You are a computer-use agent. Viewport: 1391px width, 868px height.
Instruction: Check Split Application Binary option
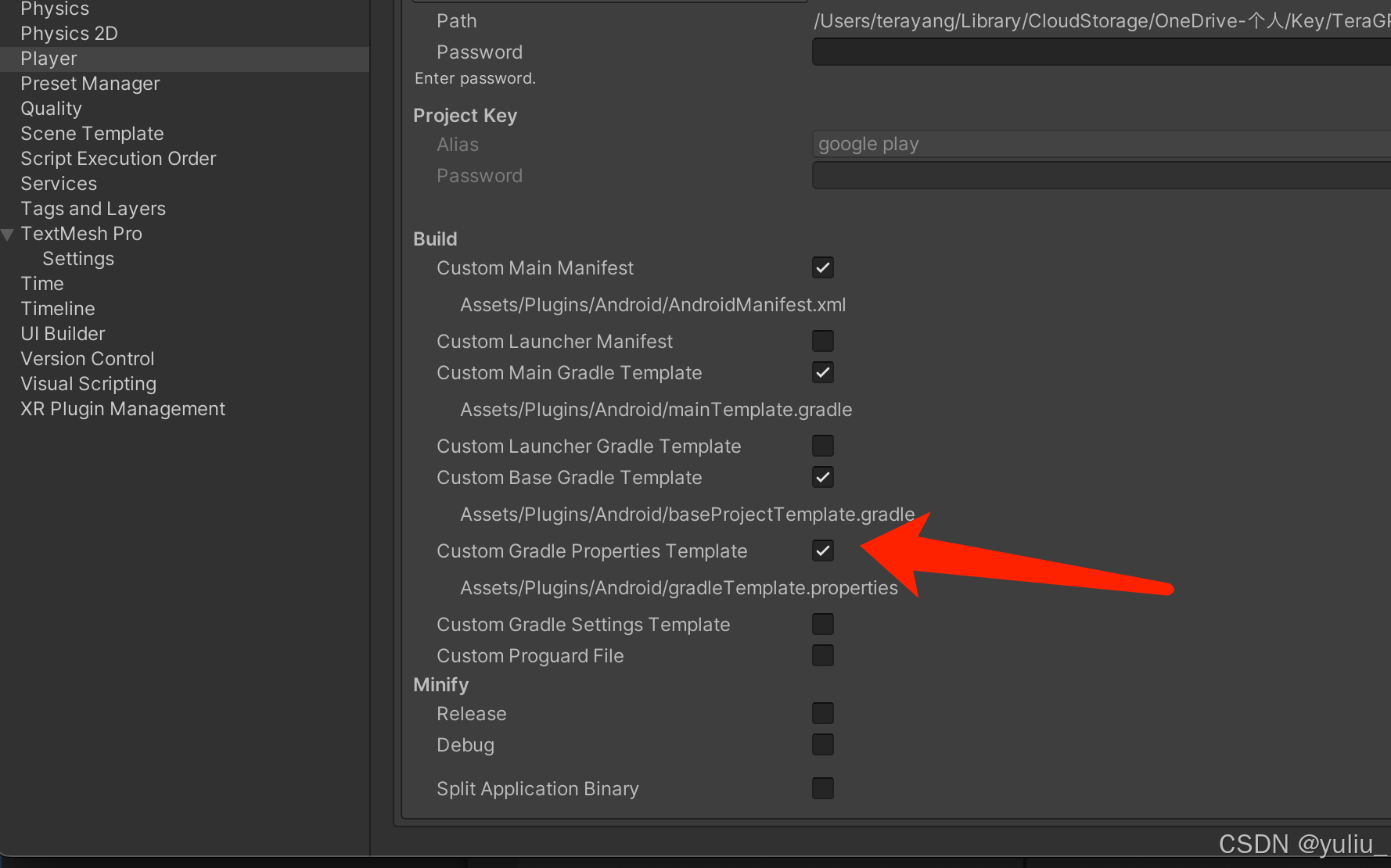tap(822, 787)
